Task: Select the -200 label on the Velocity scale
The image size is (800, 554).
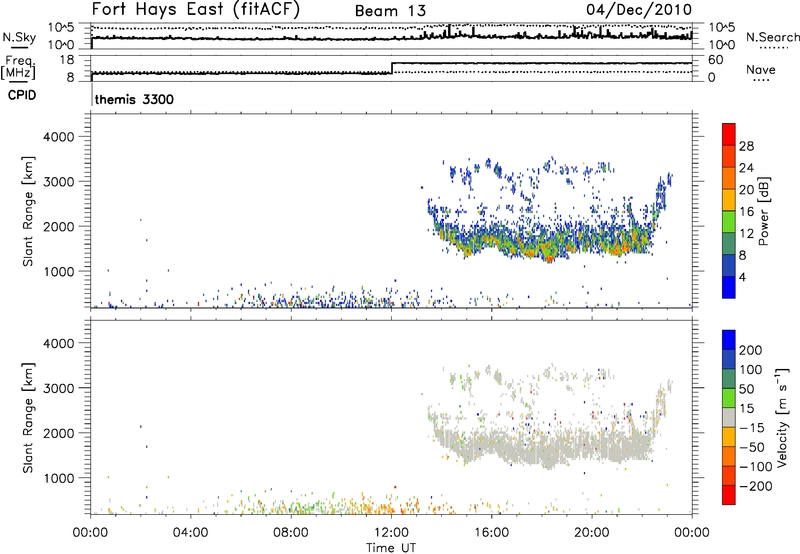Action: (x=755, y=486)
